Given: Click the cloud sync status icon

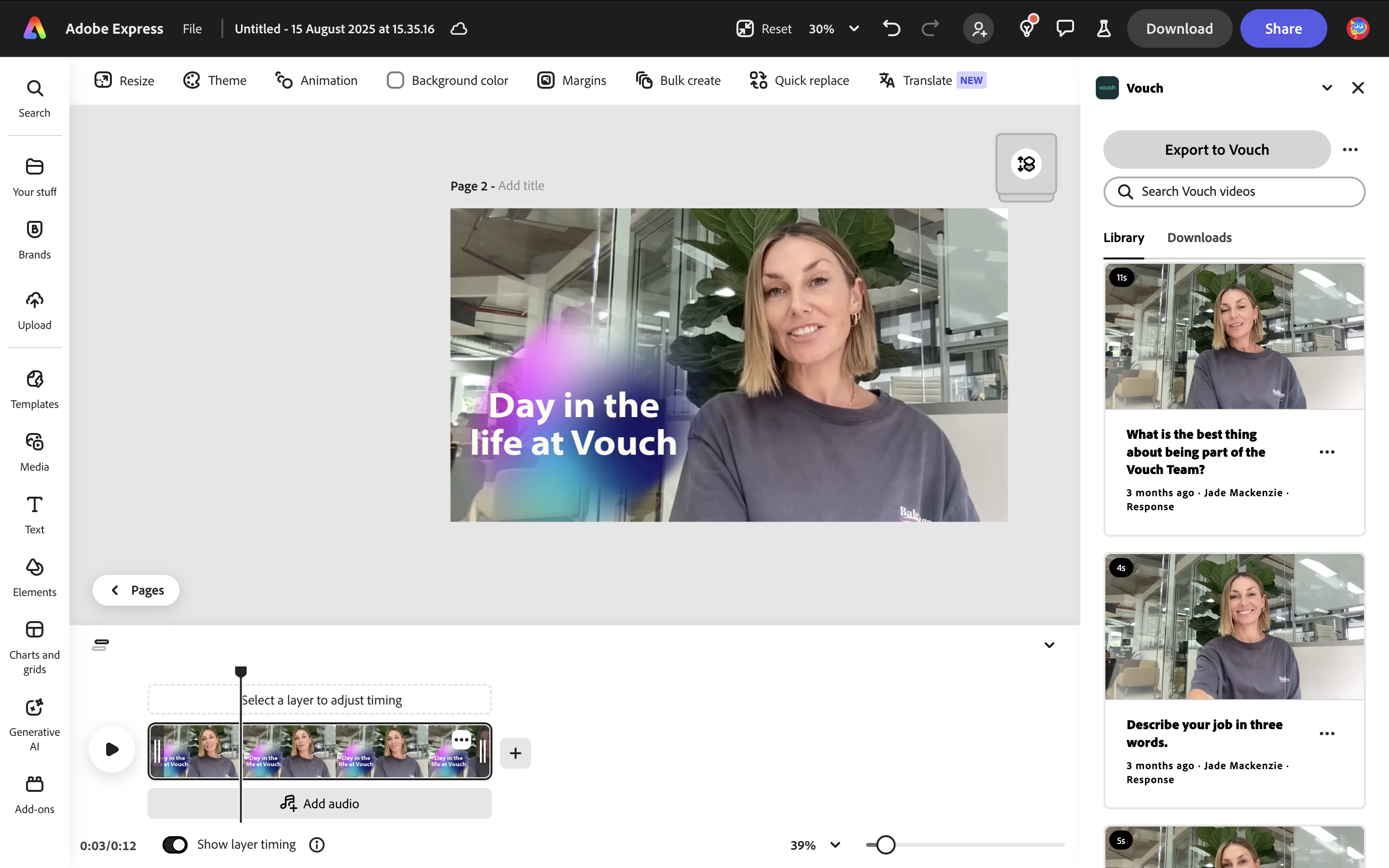Looking at the screenshot, I should pyautogui.click(x=459, y=29).
